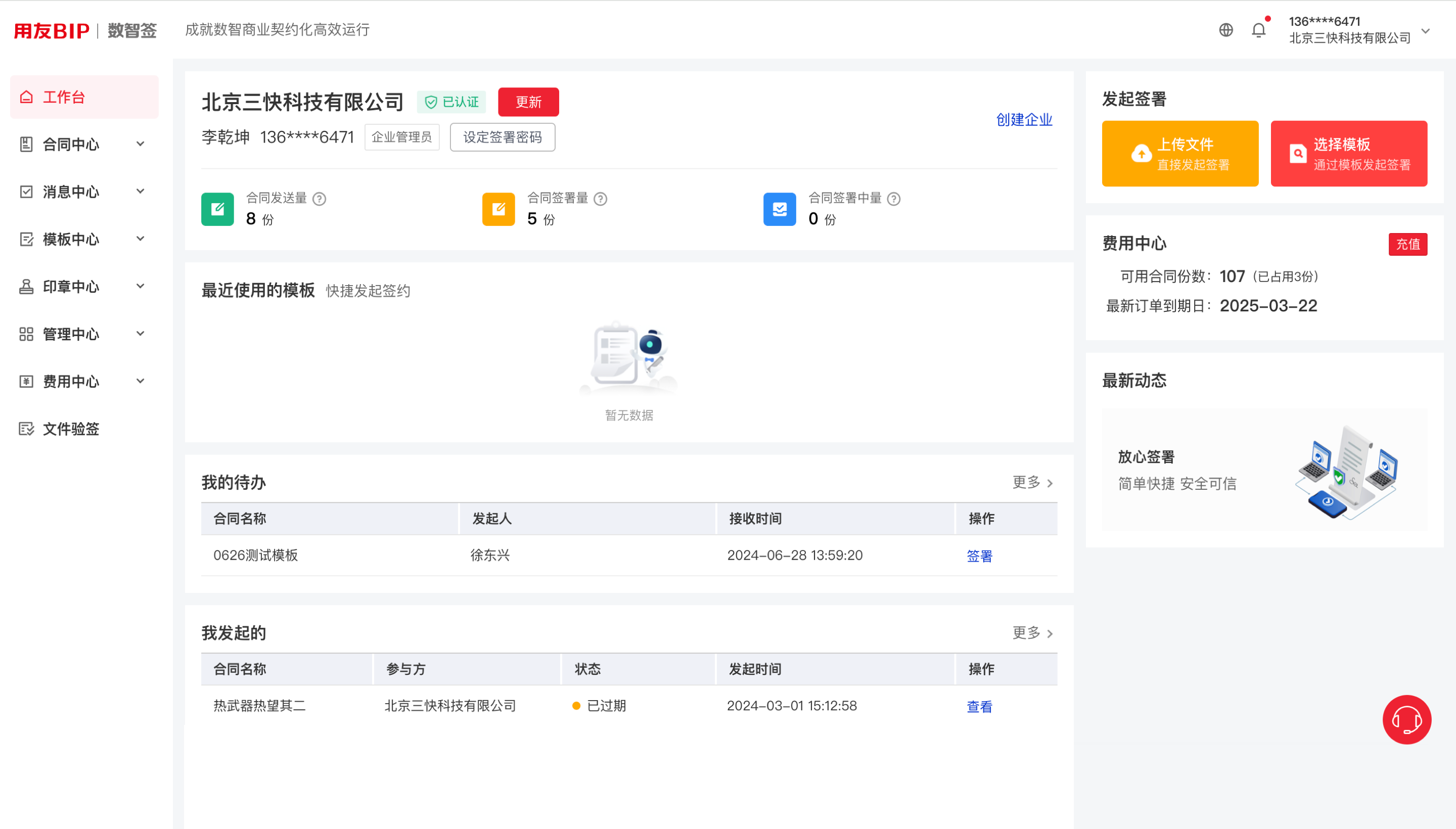Click the 费用中心 sidebar icon
Viewport: 1456px width, 829px height.
click(26, 381)
